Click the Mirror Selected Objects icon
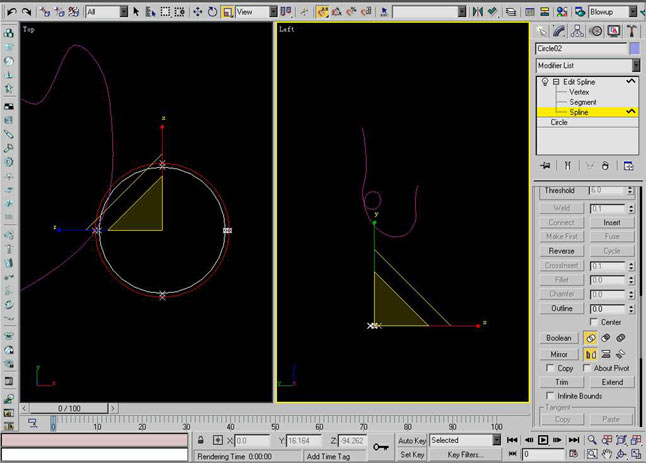This screenshot has height=463, width=646. click(x=477, y=12)
